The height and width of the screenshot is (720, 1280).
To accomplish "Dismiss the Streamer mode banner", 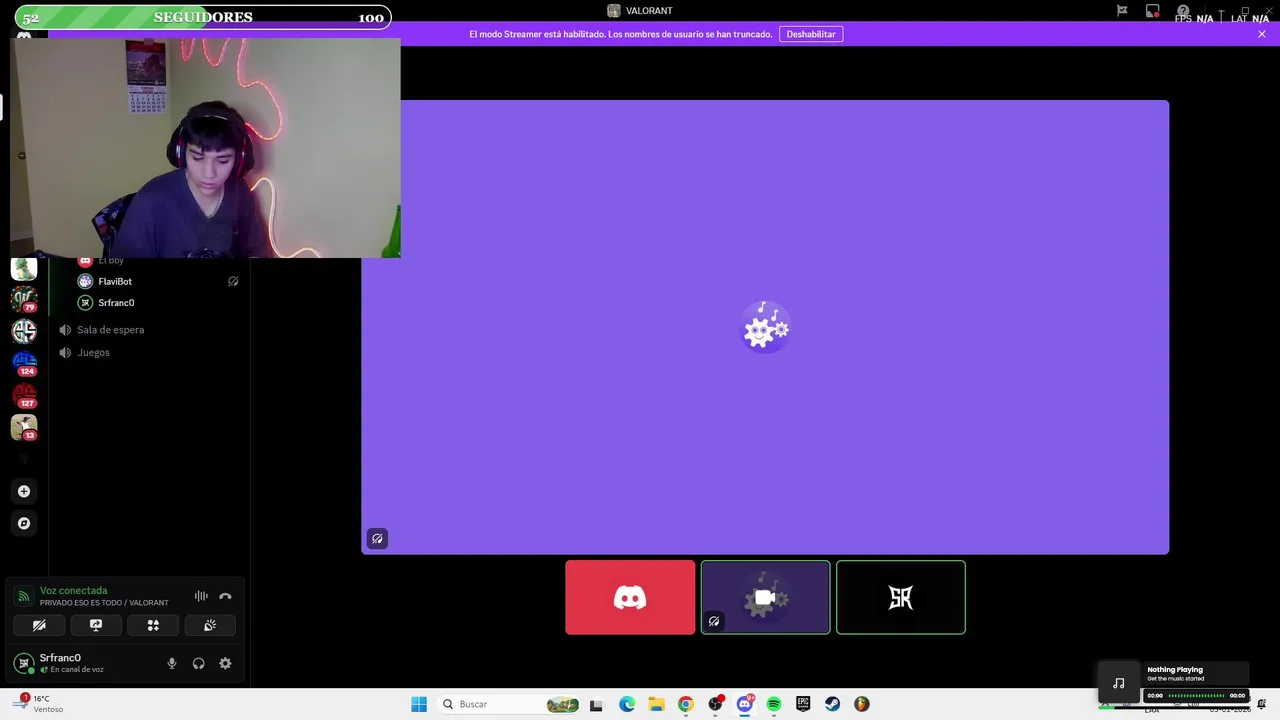I will pos(1262,34).
